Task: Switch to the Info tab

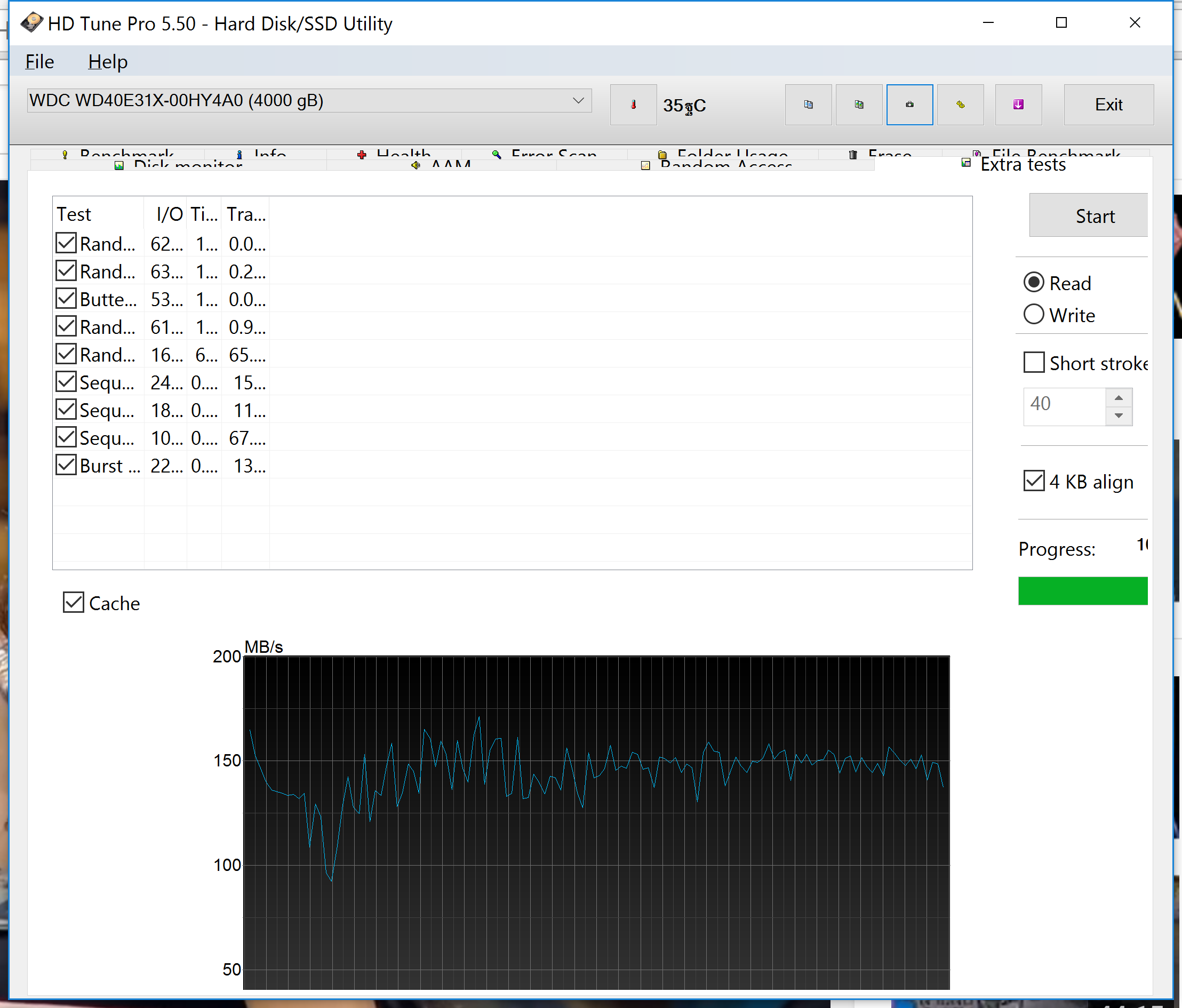Action: click(266, 153)
